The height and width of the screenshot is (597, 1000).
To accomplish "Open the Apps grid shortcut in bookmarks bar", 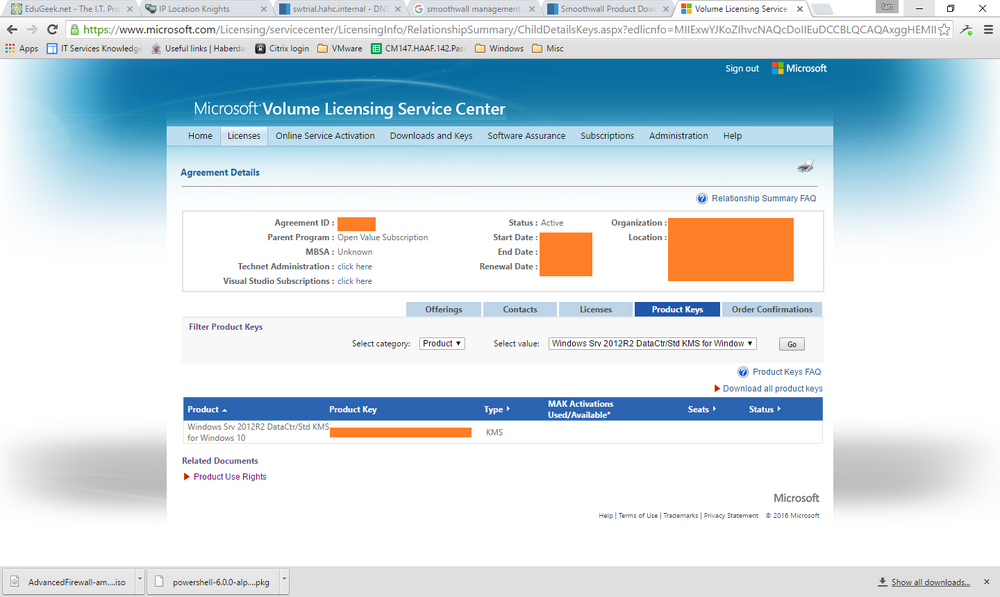I will (x=21, y=48).
